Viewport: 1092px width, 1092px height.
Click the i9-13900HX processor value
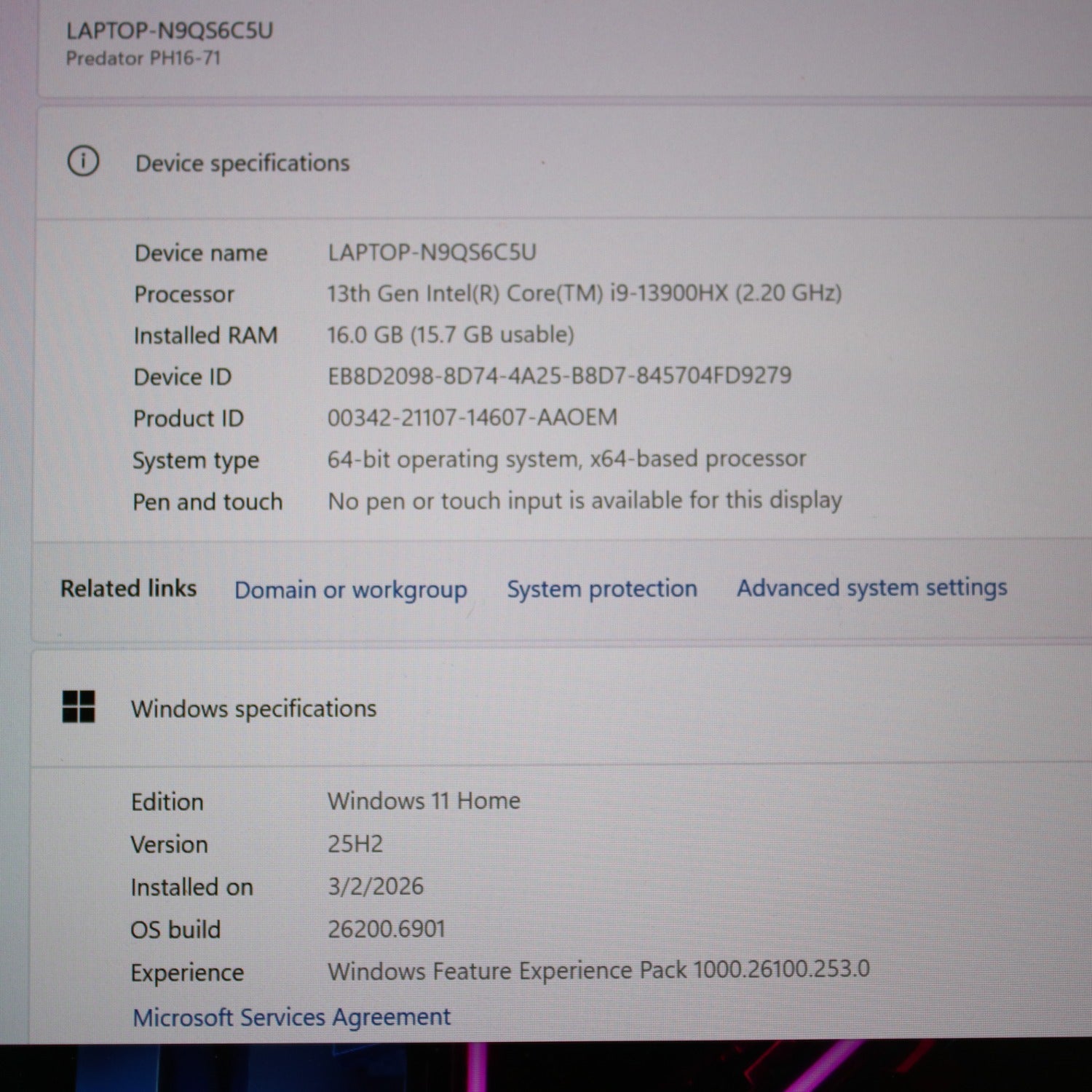(584, 293)
